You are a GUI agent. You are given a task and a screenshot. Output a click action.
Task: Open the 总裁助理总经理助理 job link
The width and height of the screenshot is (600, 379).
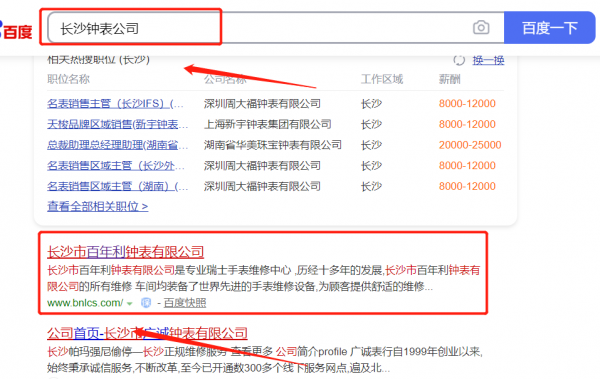click(117, 145)
